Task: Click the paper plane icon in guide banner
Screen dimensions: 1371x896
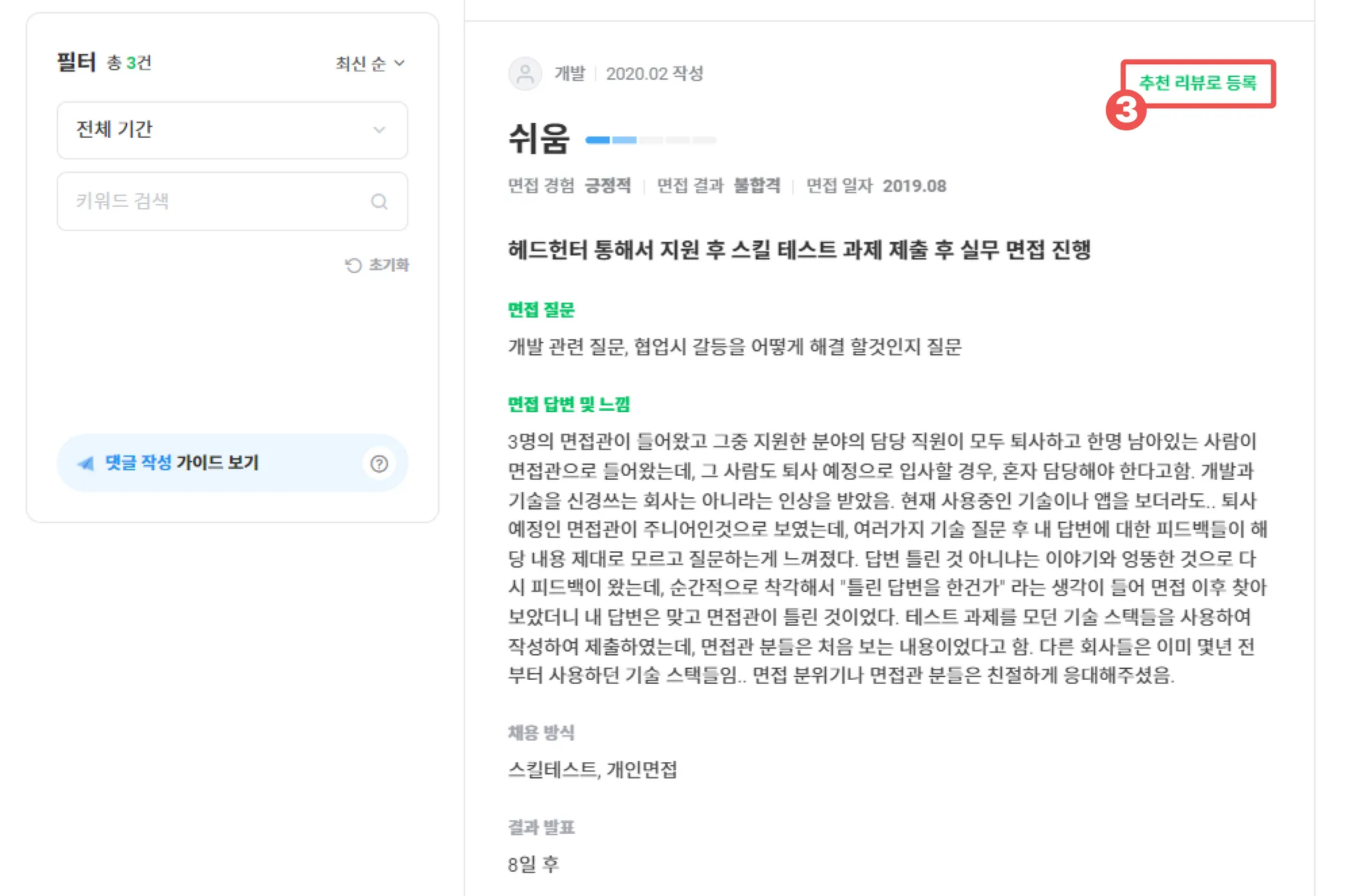Action: pos(86,463)
